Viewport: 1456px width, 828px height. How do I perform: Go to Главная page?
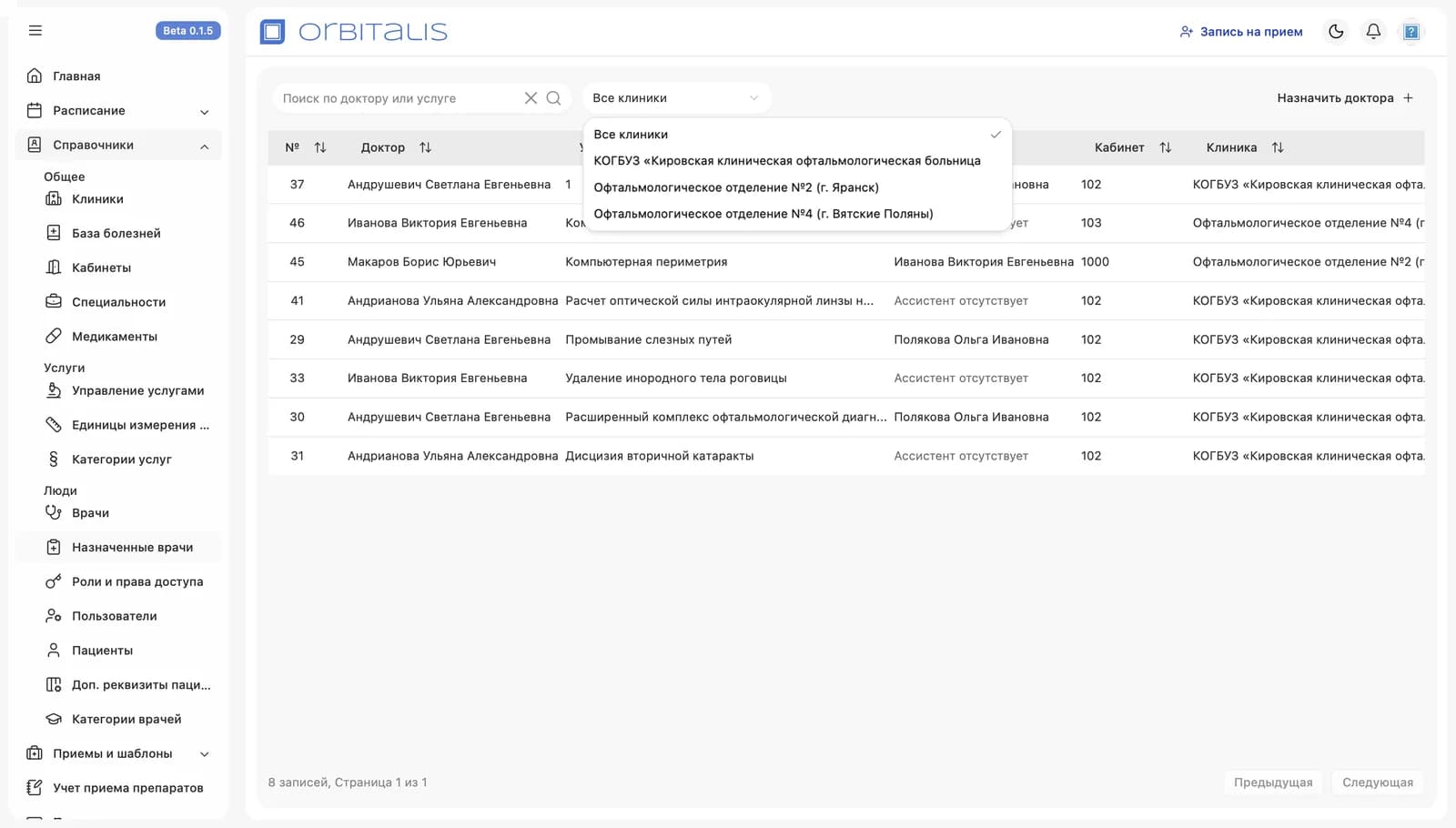[x=118, y=76]
